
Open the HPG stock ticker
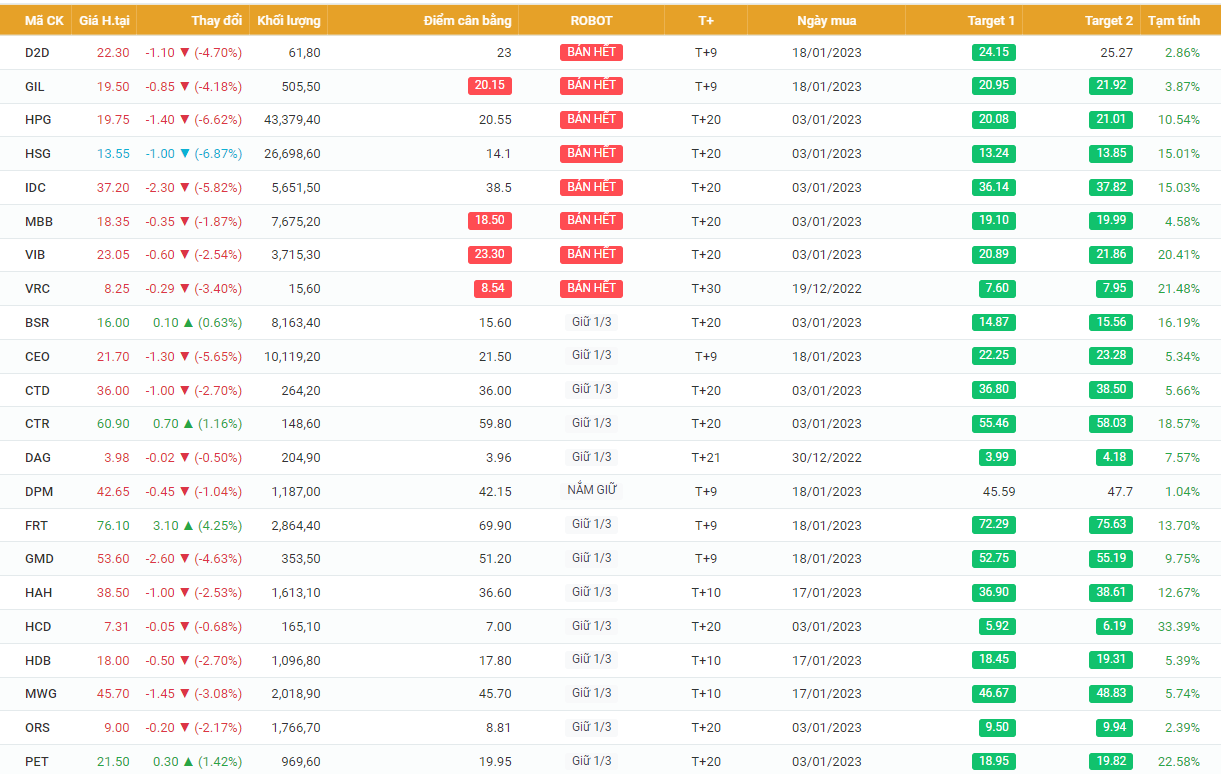38,120
